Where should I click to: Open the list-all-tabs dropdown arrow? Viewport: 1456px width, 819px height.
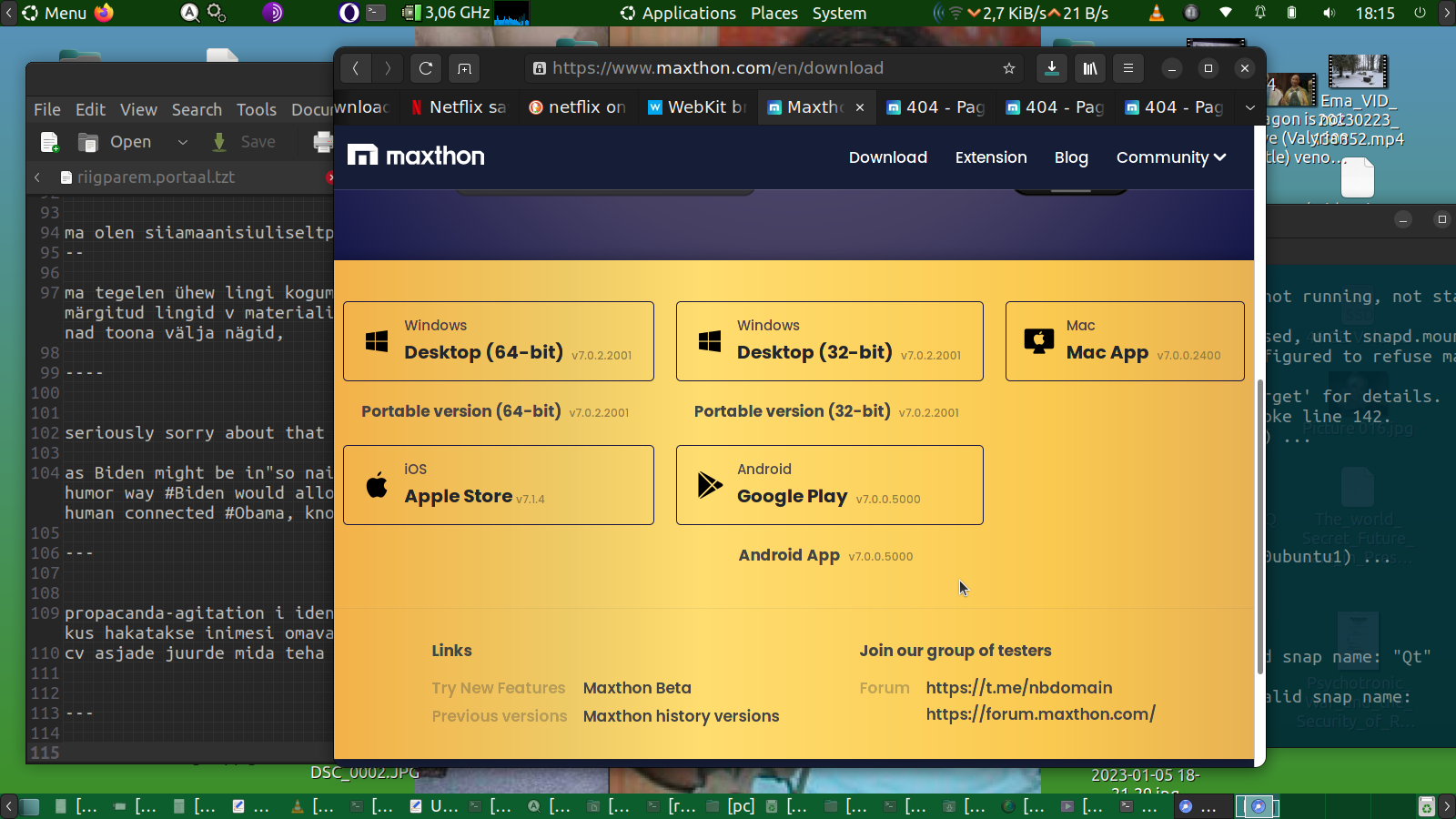point(1250,107)
